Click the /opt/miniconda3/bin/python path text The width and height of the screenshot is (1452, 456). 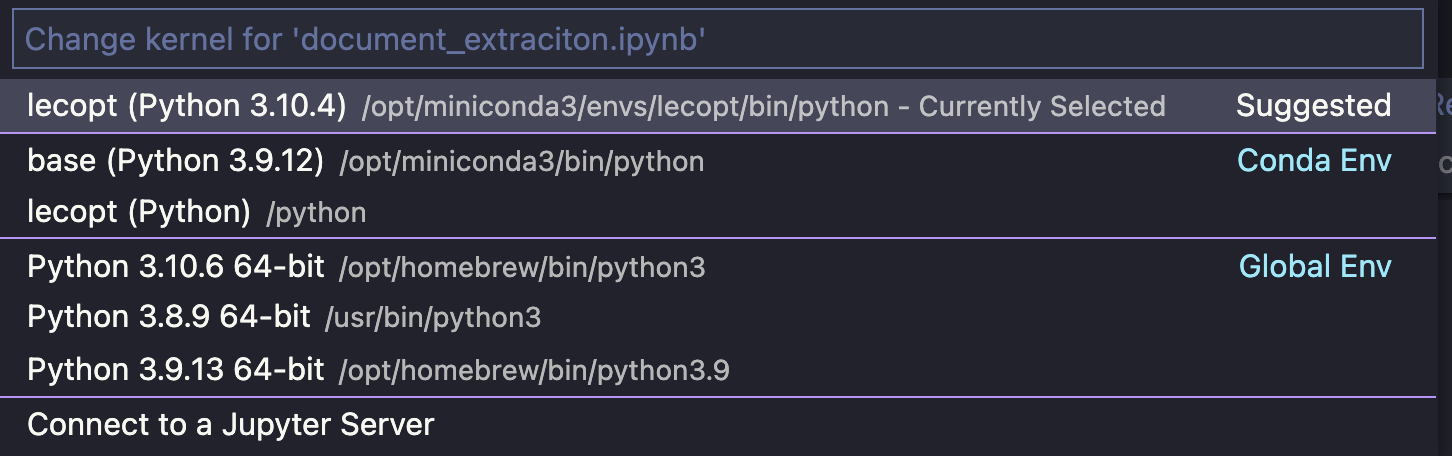pyautogui.click(x=522, y=161)
